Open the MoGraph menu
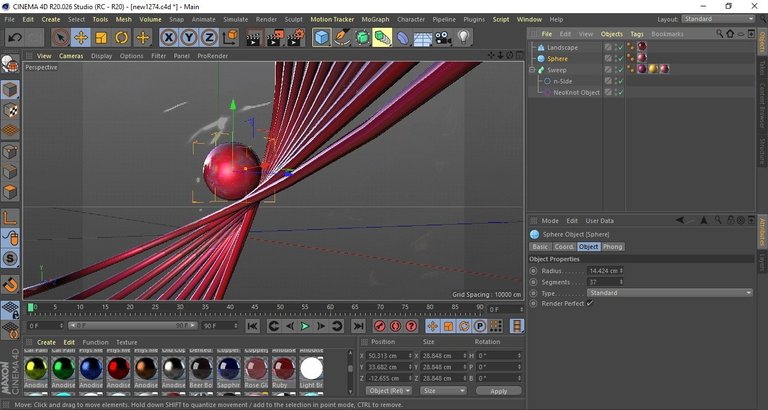 [x=375, y=20]
